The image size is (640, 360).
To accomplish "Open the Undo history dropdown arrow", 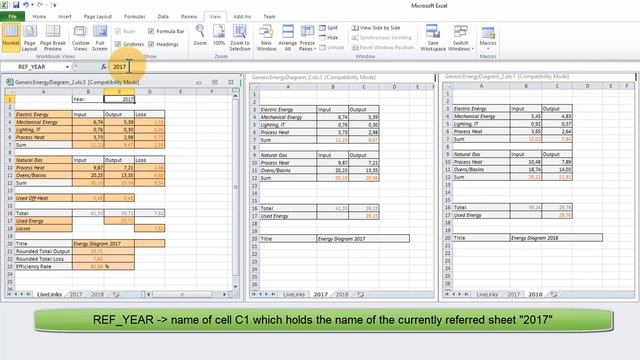I will [32, 5].
